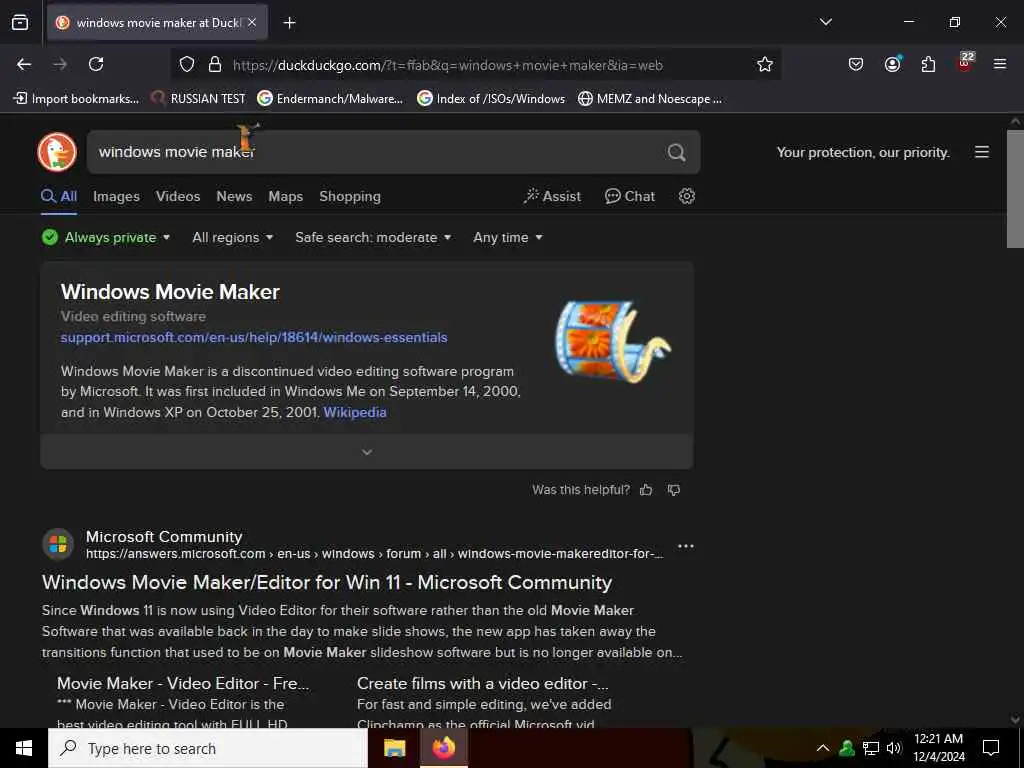Click the Windows Movie Maker film icon
1024x768 pixels.
tap(611, 341)
